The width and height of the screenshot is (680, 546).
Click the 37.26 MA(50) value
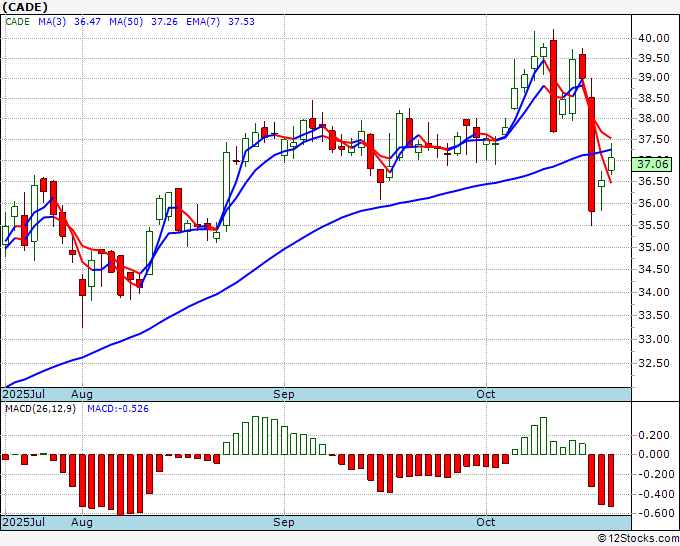coord(164,22)
